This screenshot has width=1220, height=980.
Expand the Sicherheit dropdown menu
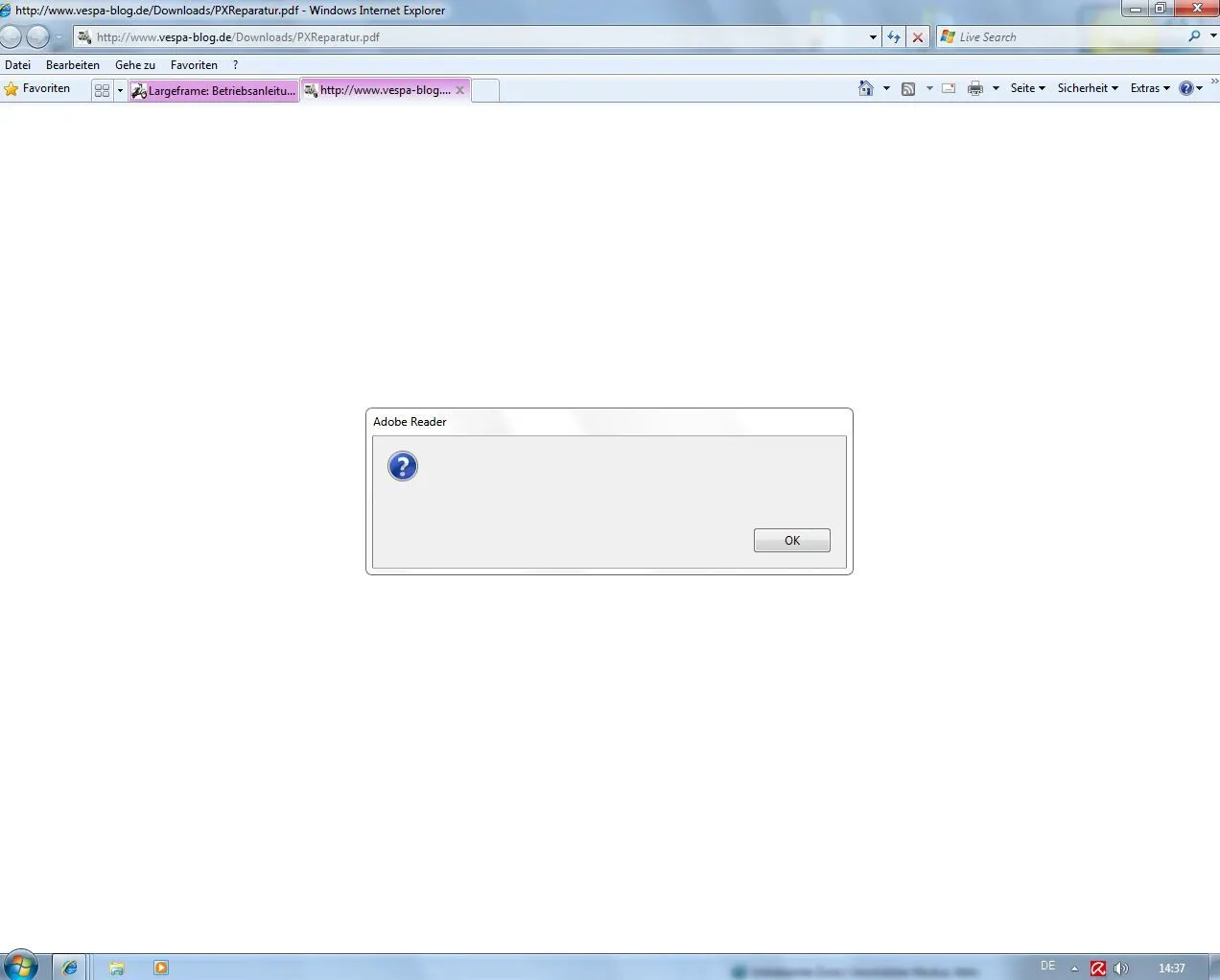click(x=1088, y=88)
